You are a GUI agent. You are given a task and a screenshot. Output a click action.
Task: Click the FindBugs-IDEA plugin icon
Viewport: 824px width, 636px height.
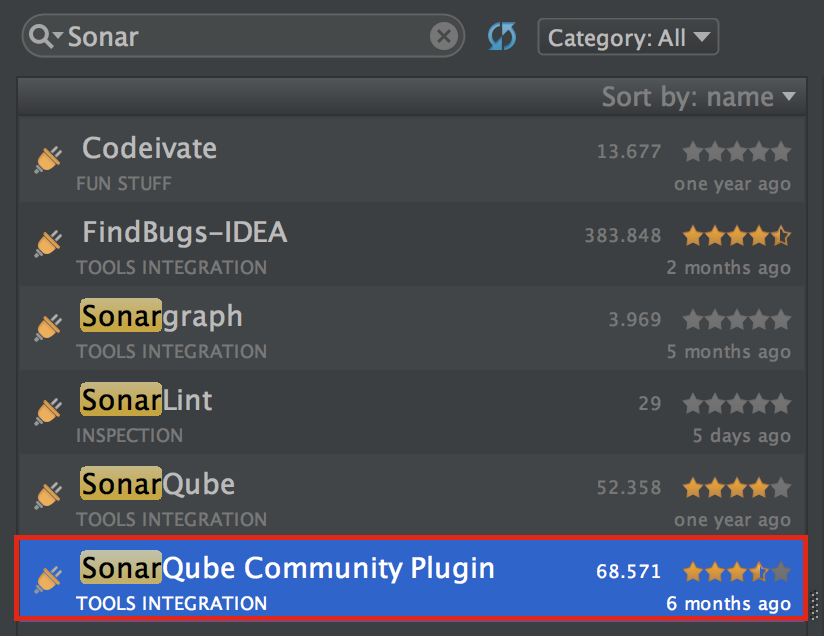[x=48, y=243]
